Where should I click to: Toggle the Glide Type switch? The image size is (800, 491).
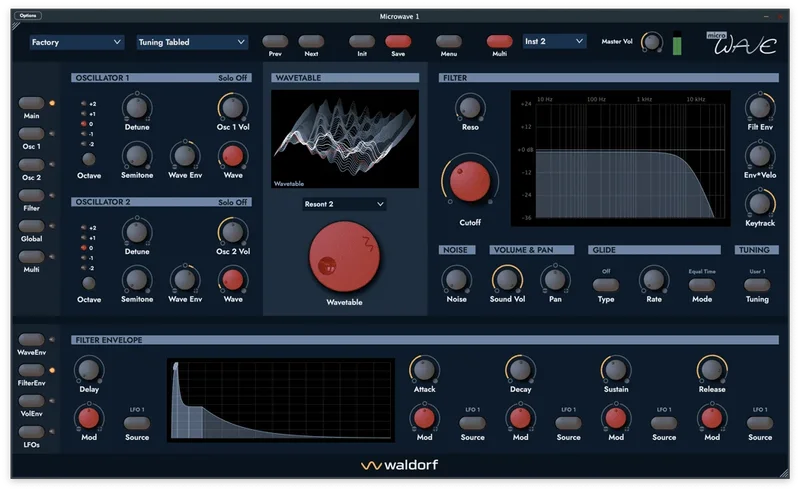pos(606,284)
